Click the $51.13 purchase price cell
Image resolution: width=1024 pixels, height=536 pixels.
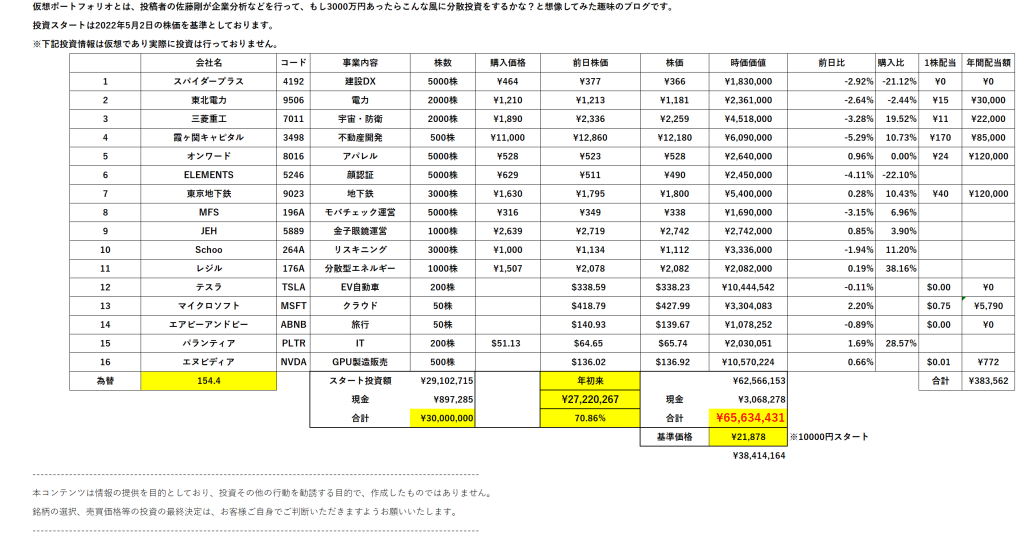click(x=507, y=343)
